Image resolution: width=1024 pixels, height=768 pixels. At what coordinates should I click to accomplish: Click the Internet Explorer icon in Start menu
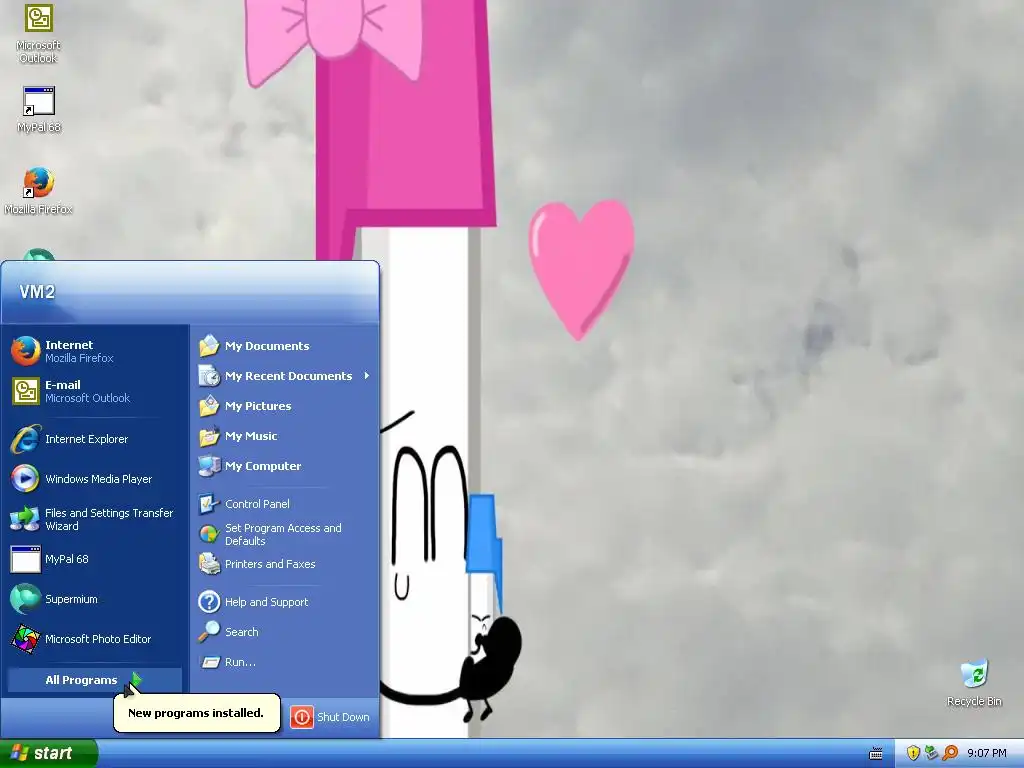[25, 439]
